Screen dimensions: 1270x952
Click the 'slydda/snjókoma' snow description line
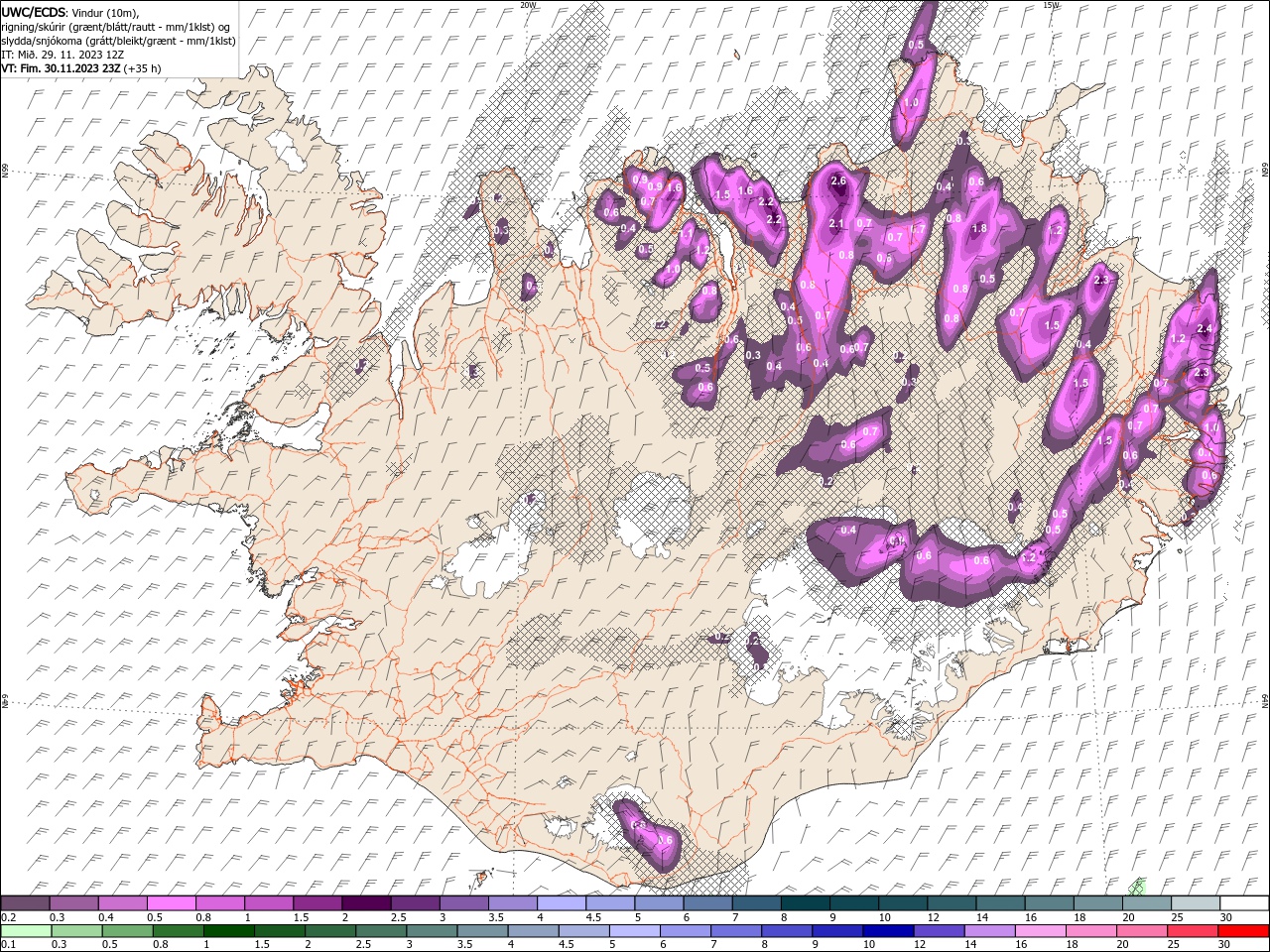(x=119, y=41)
